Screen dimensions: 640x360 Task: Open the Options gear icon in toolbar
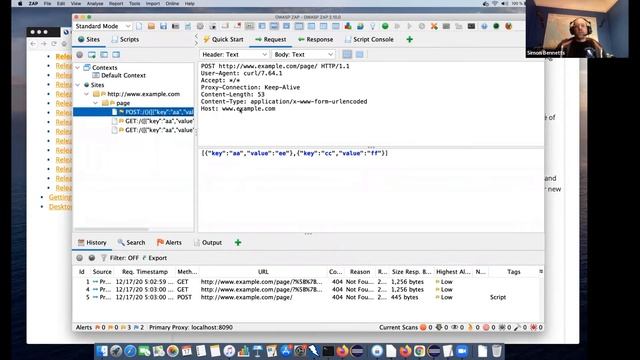pos(200,26)
